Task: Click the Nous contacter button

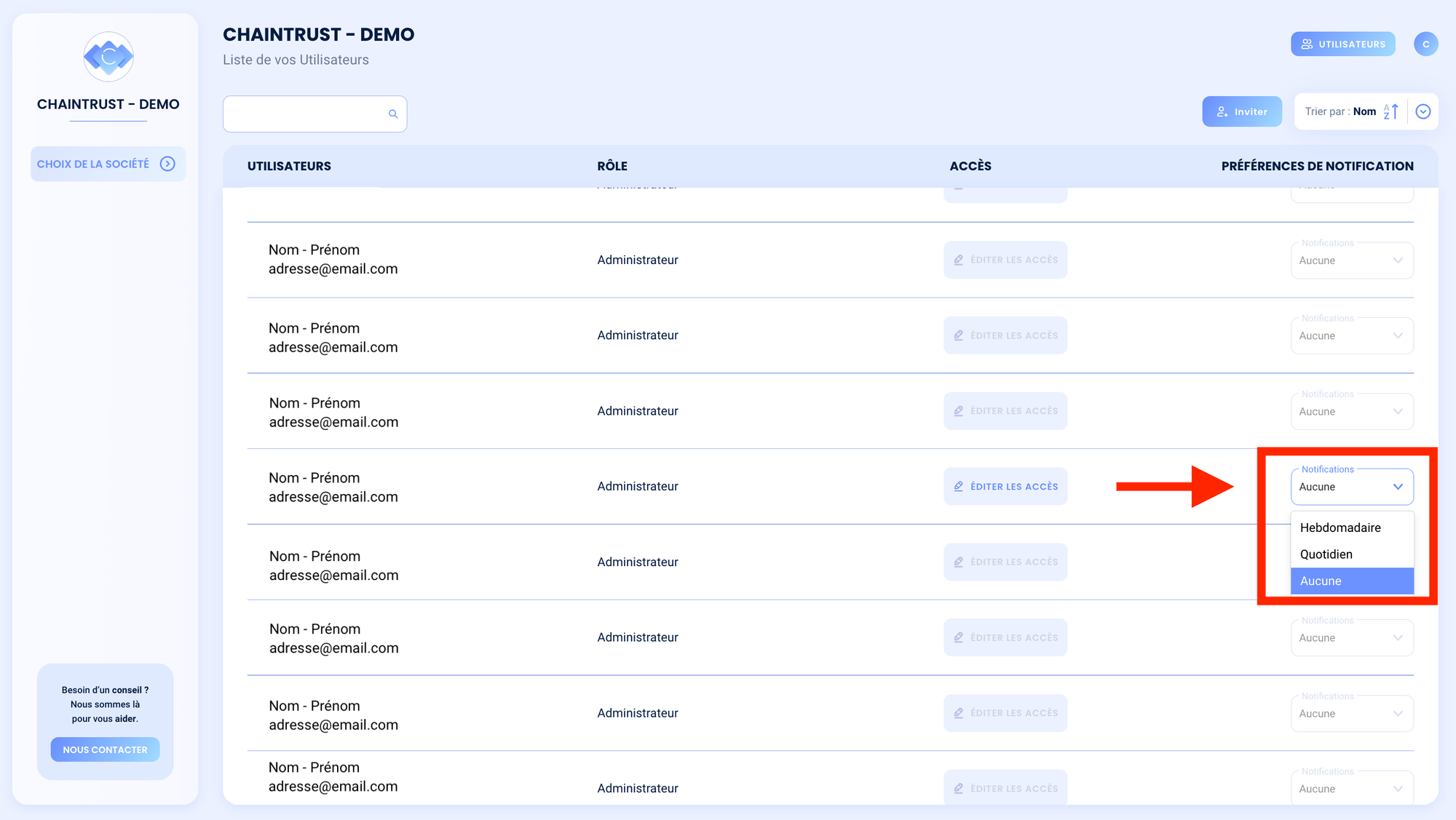Action: [x=105, y=749]
